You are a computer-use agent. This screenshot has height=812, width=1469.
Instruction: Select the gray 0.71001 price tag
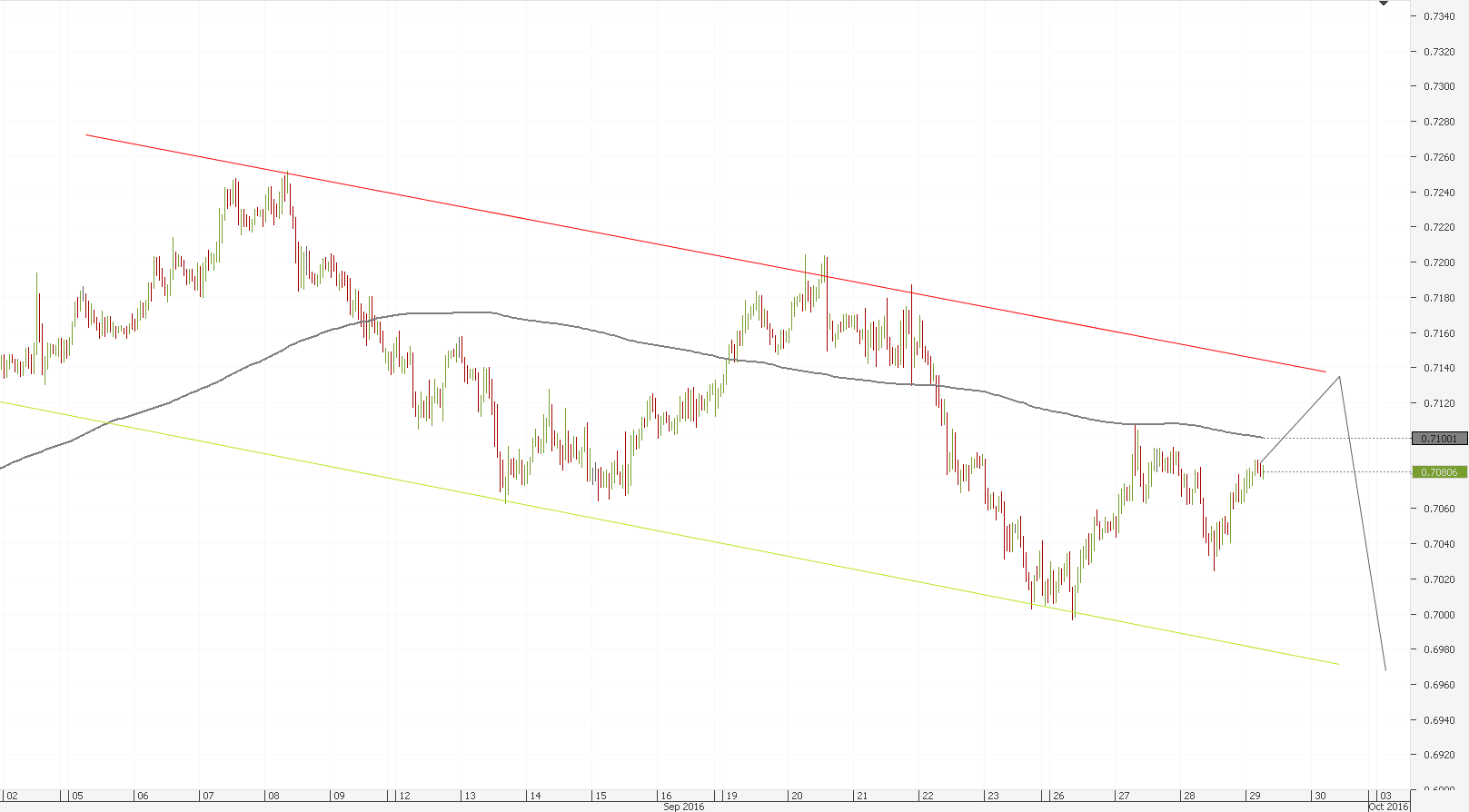[x=1440, y=439]
